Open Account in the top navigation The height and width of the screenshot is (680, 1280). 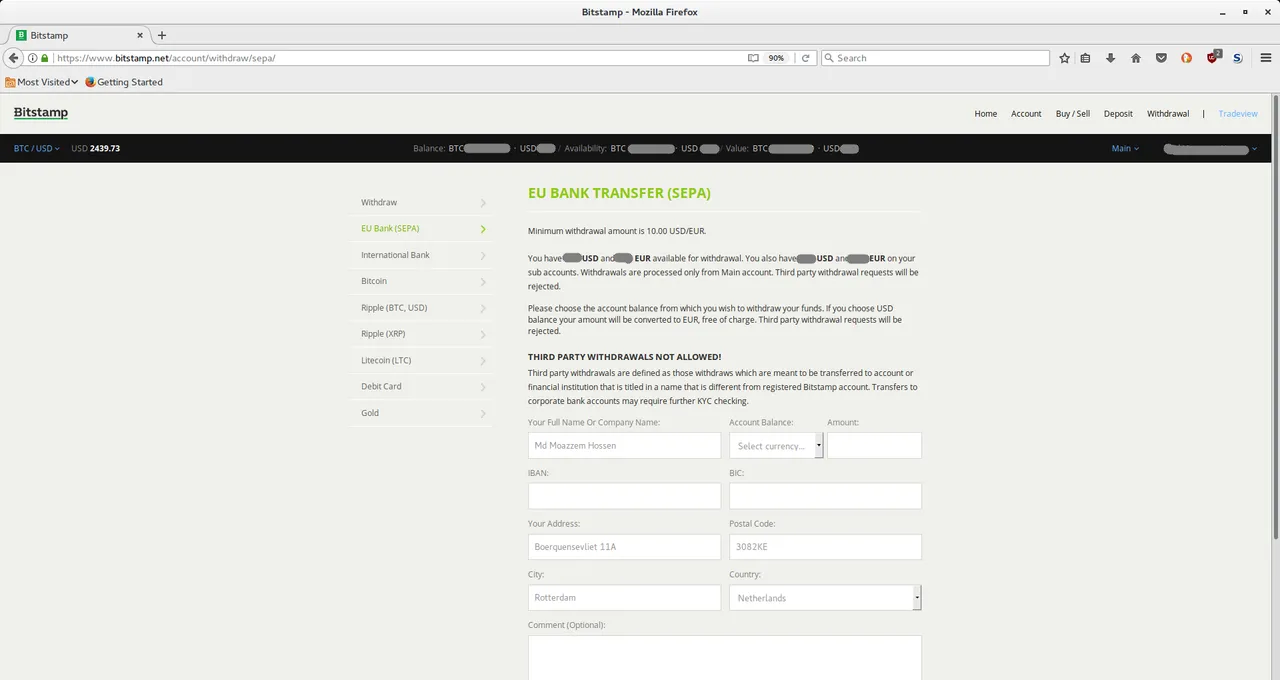[1026, 114]
